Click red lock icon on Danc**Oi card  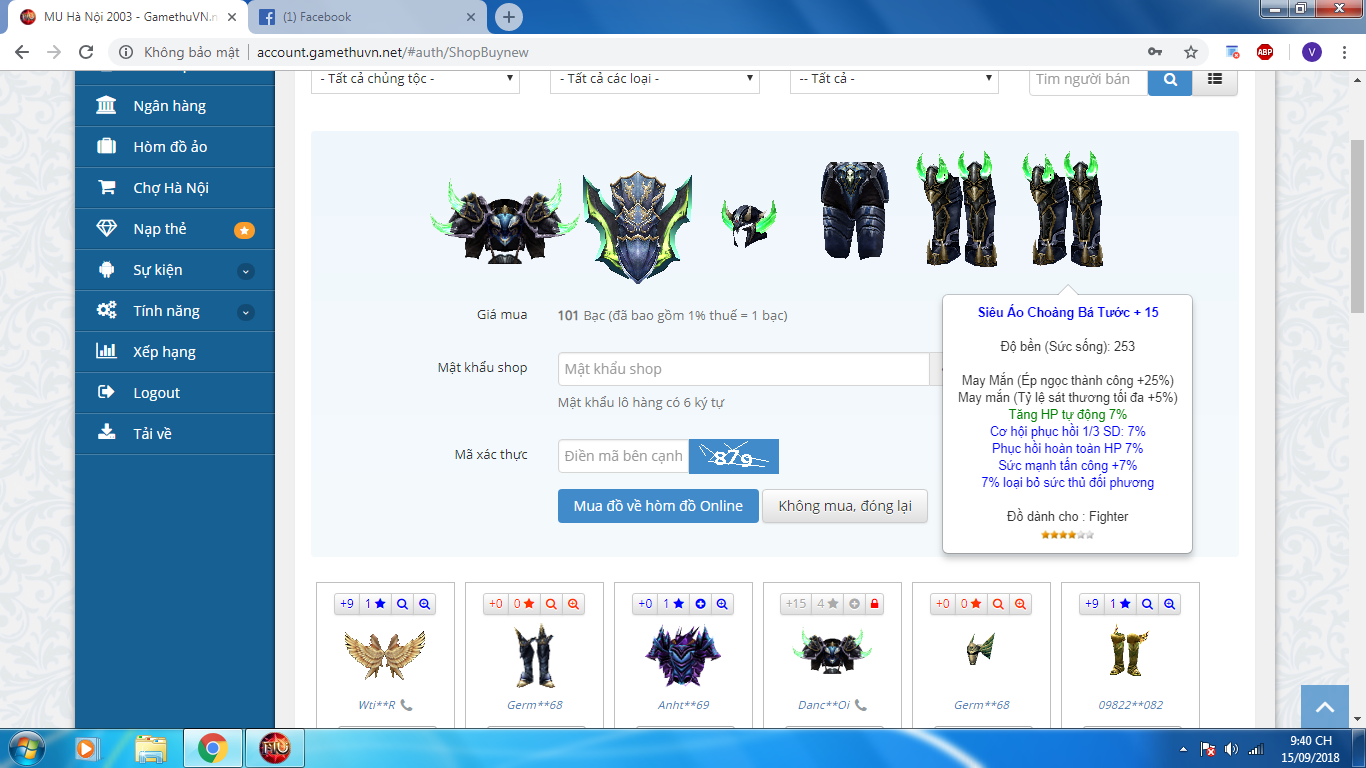pos(874,604)
